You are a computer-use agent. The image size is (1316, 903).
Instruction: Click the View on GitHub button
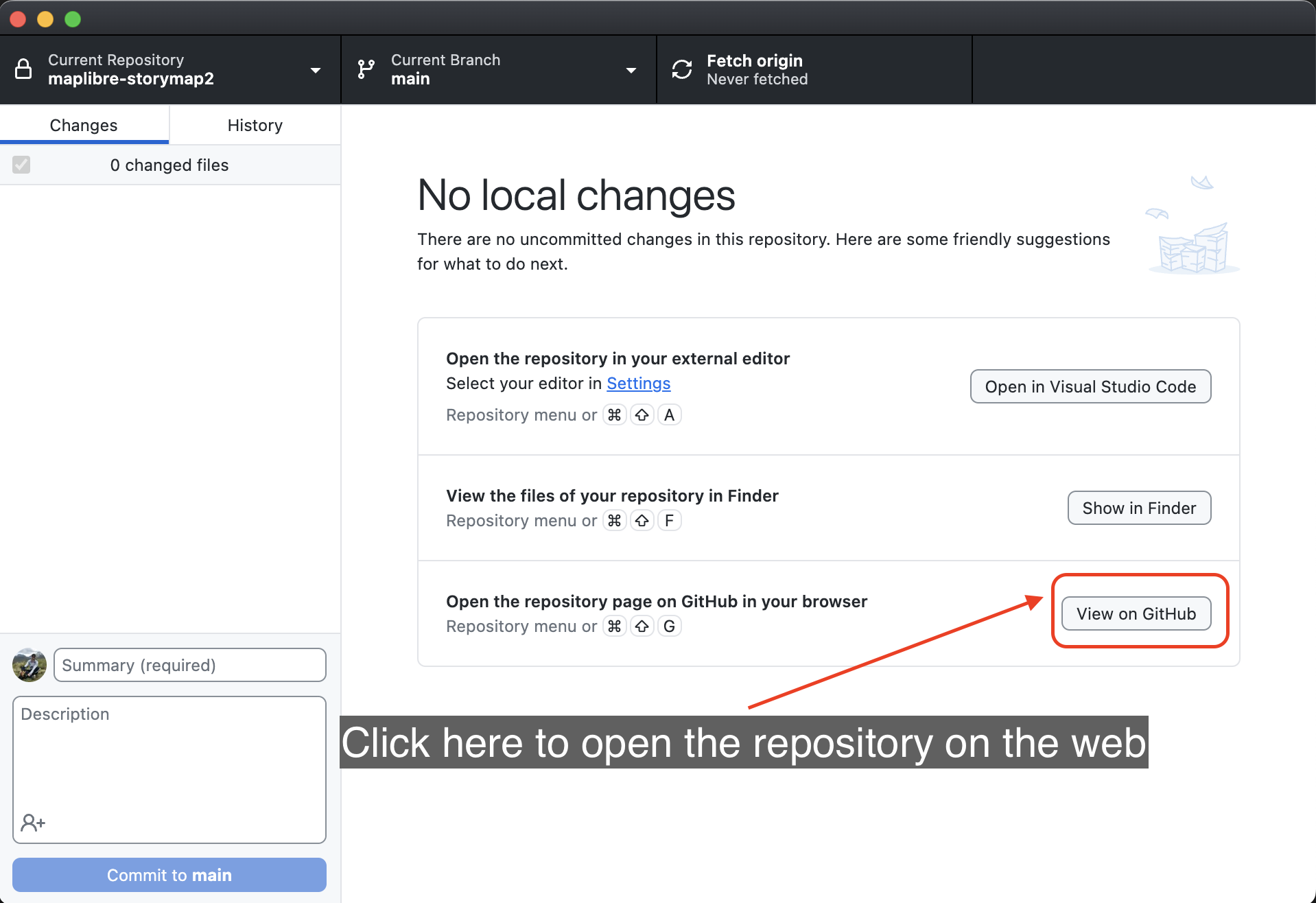[x=1136, y=613]
